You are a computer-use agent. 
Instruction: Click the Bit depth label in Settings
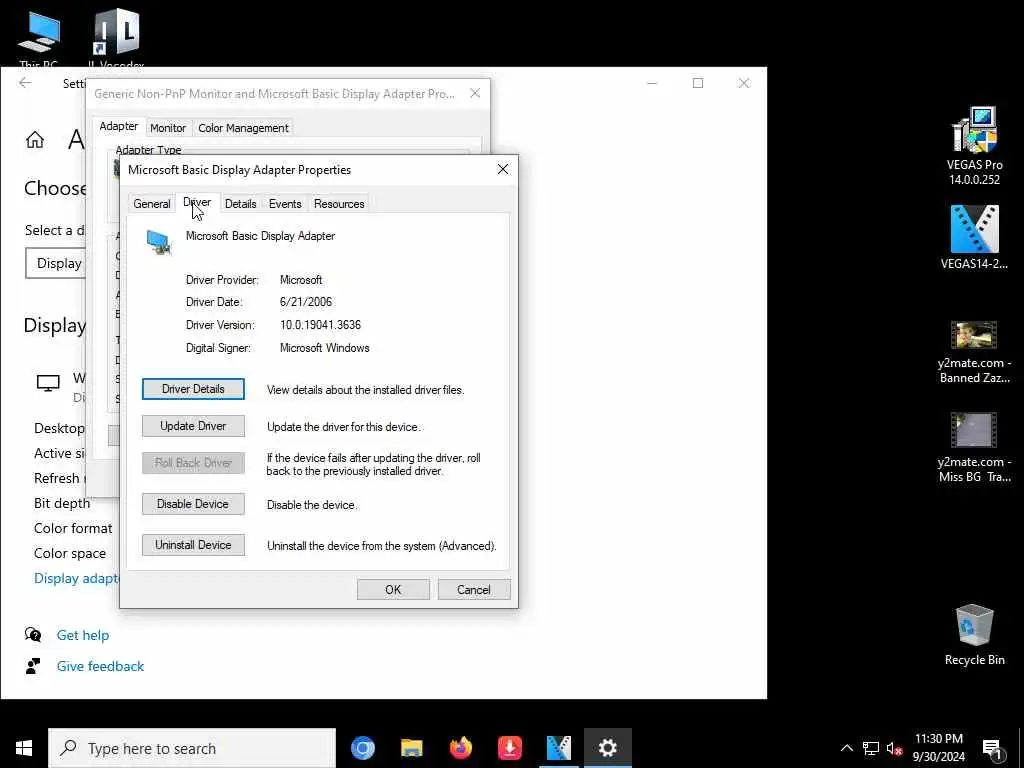click(62, 504)
